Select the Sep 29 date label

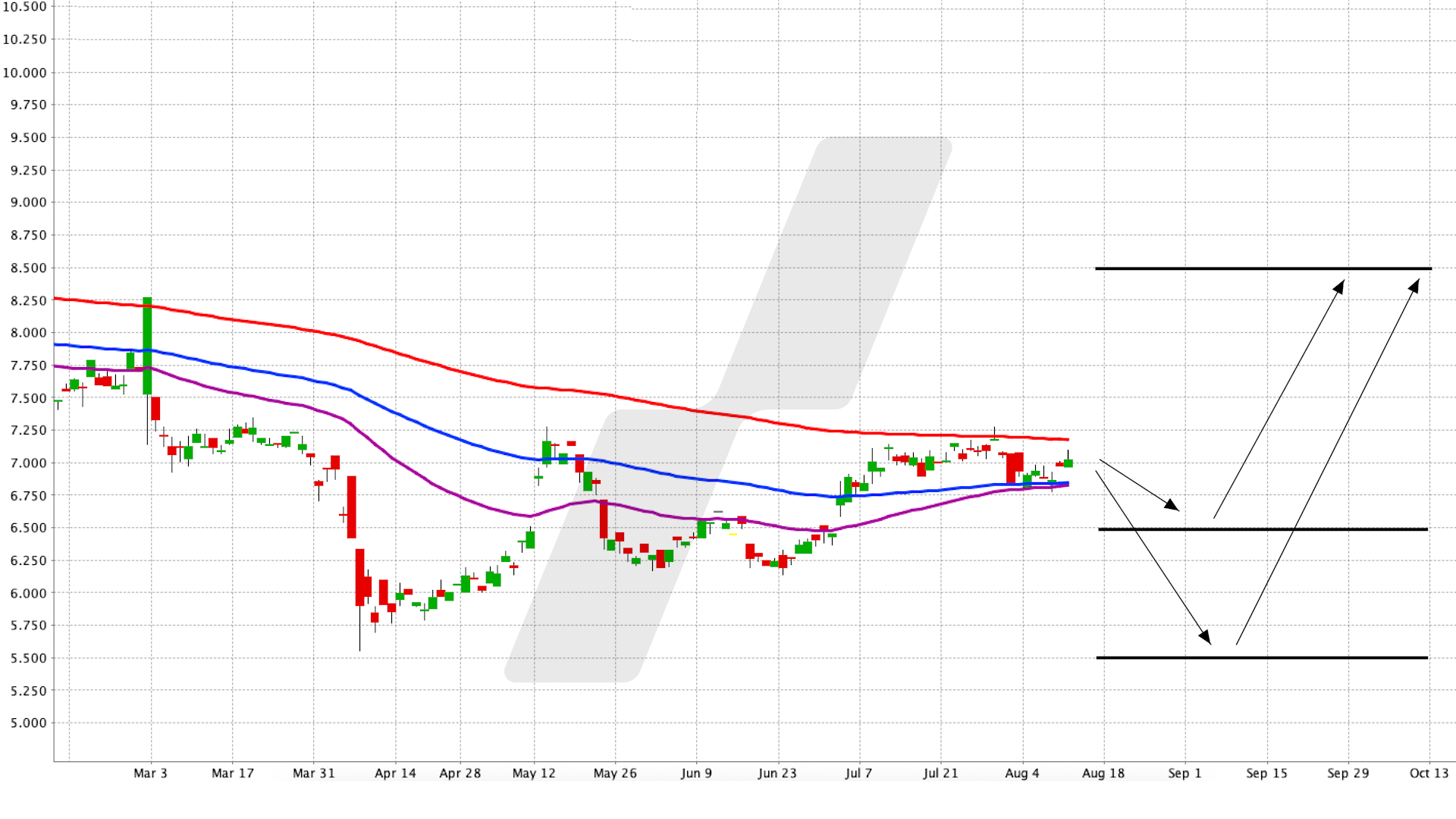[1348, 773]
